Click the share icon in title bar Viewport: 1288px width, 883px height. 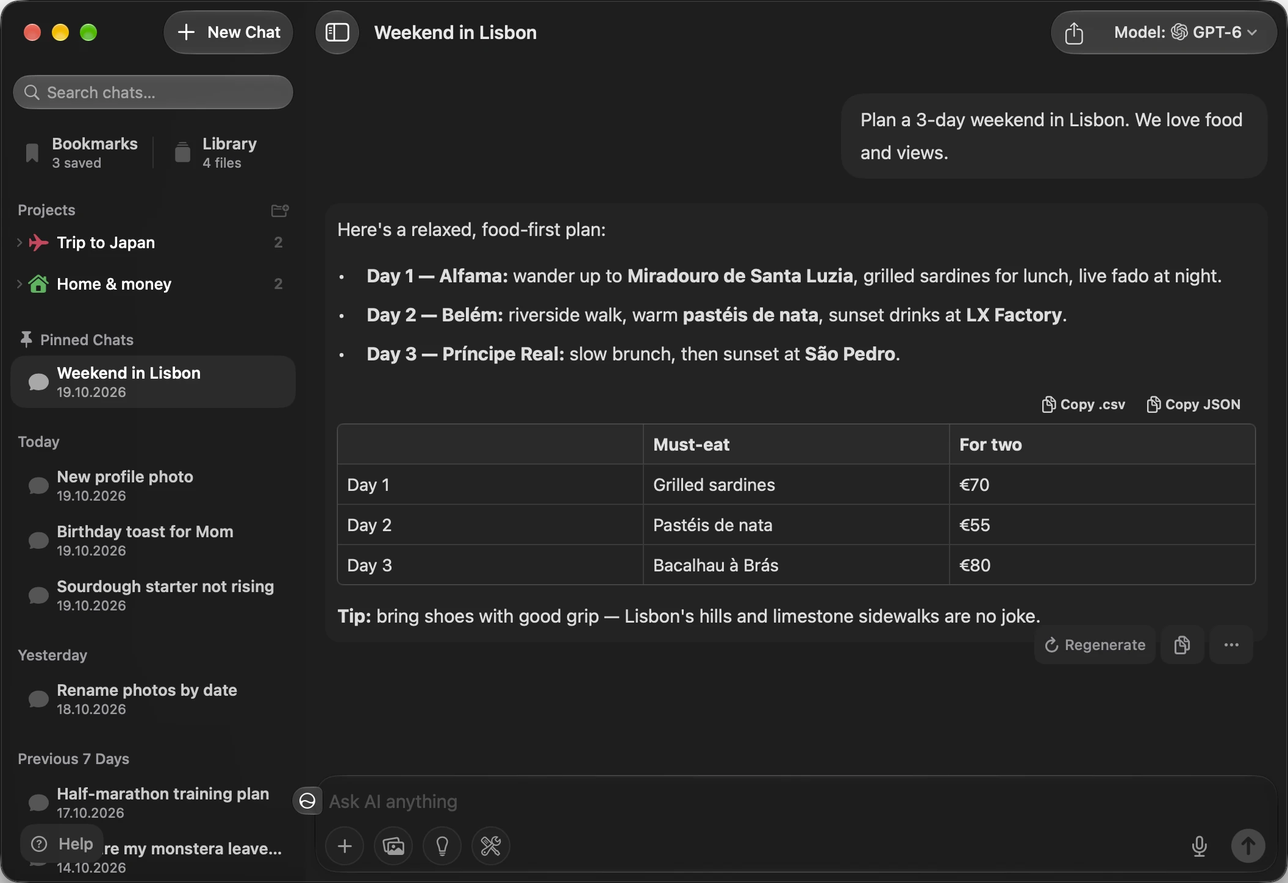coord(1074,33)
